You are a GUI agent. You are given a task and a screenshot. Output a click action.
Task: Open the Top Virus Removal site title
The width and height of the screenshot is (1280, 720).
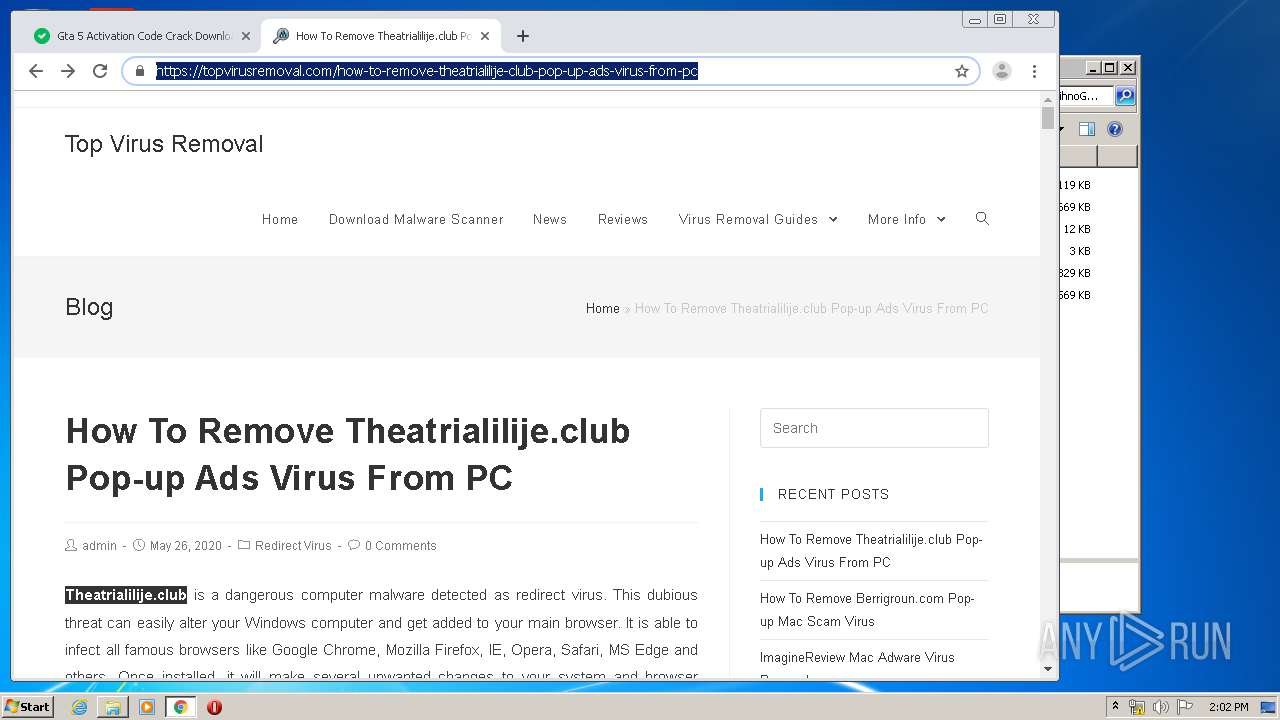pos(164,144)
